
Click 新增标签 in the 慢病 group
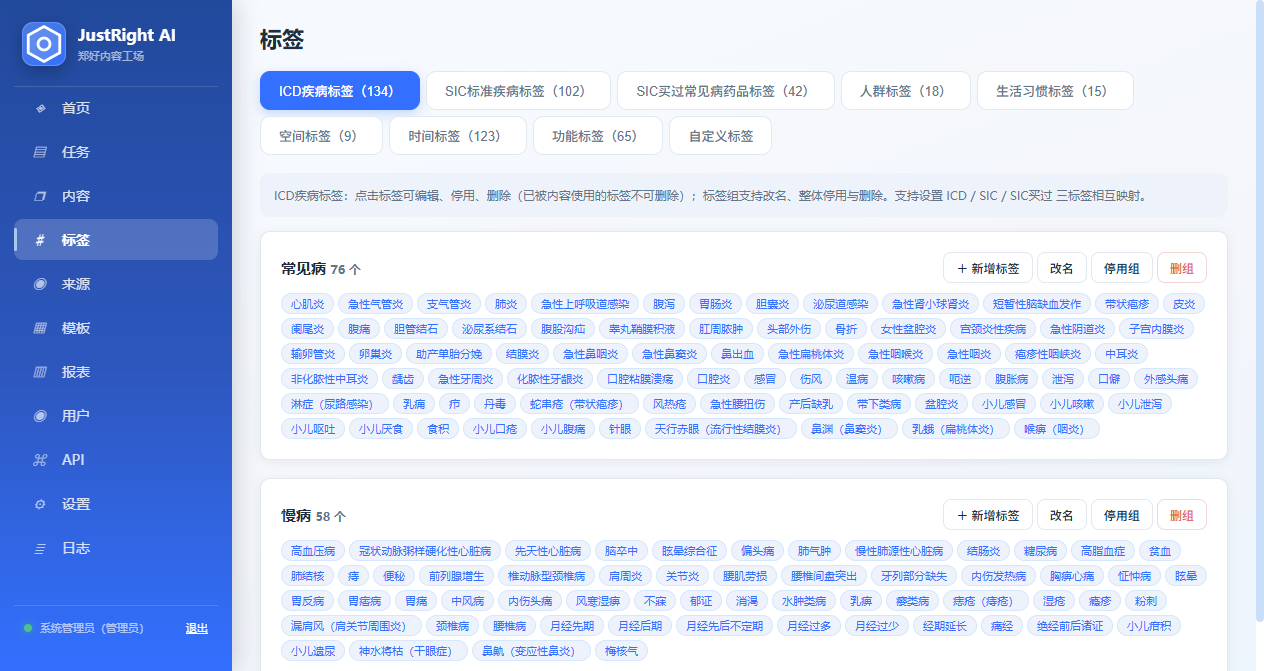(988, 515)
